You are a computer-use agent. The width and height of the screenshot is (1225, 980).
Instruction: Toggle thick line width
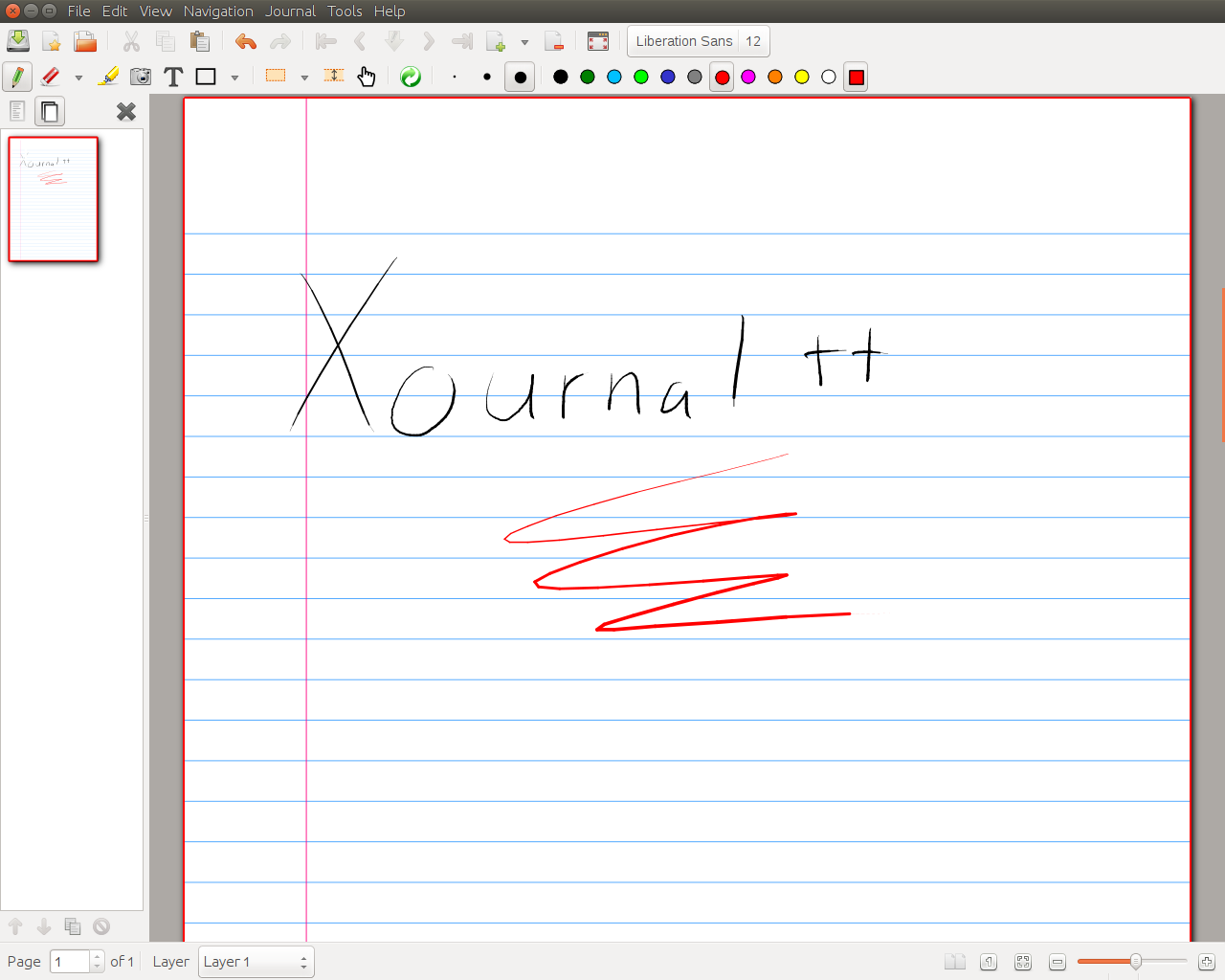point(520,77)
